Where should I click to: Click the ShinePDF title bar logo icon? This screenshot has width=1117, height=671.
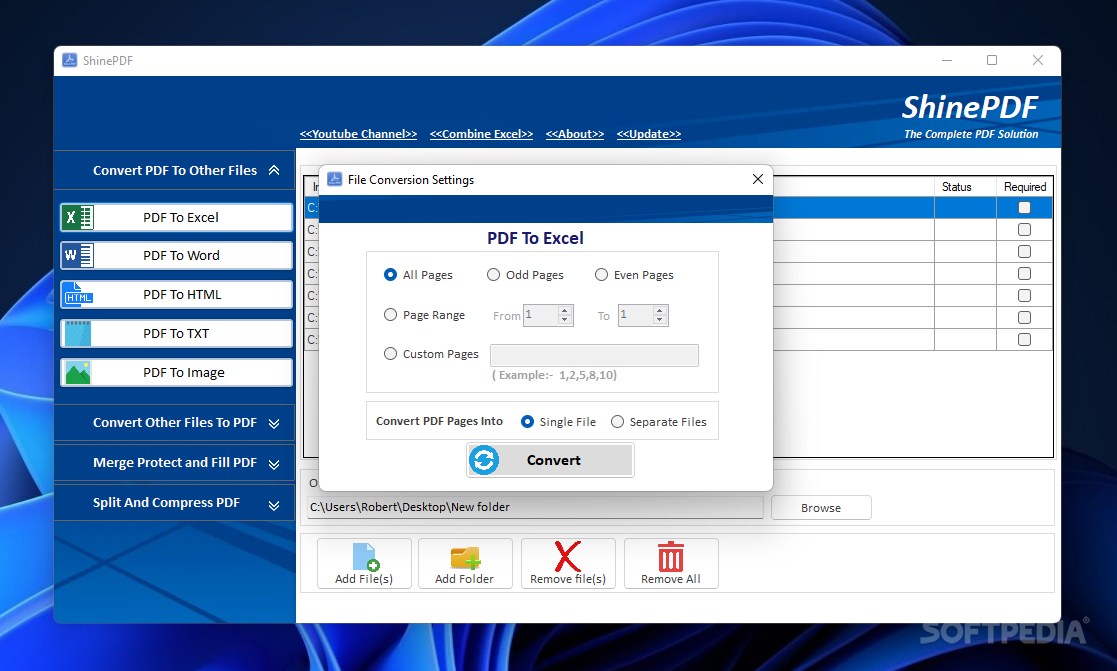69,61
